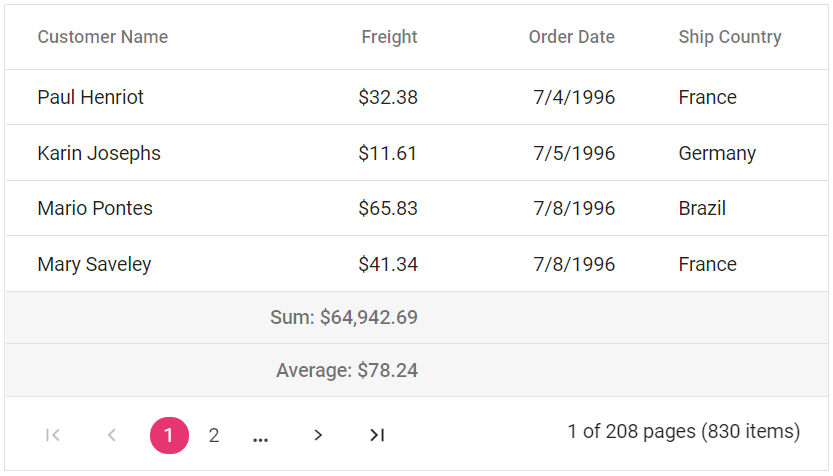Click the $65.83 freight cell
The image size is (833, 476).
point(387,208)
